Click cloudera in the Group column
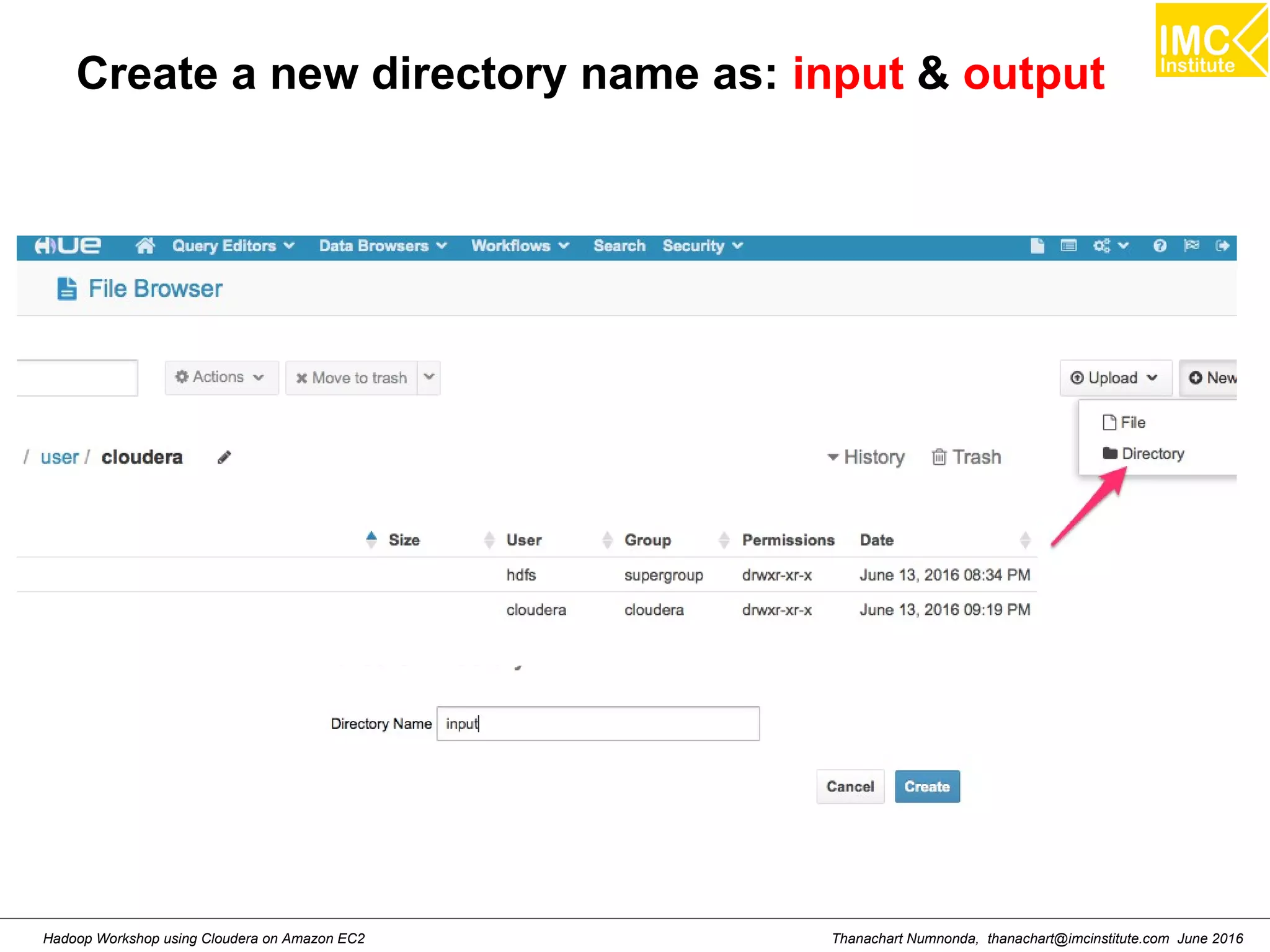1270x952 pixels. pyautogui.click(x=654, y=610)
